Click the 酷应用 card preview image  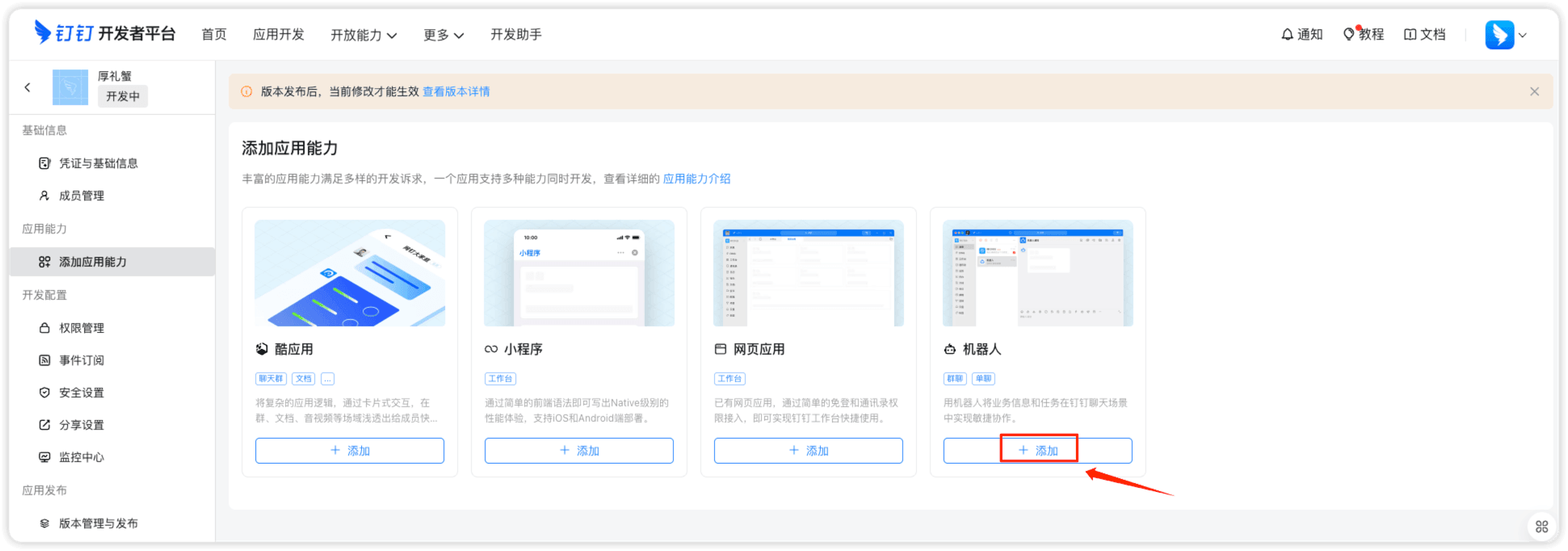[x=350, y=273]
